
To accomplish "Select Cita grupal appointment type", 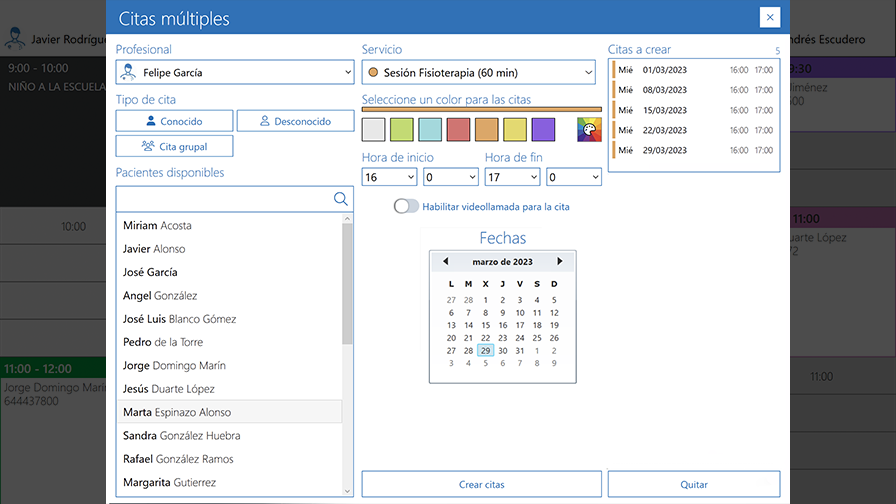I will [174, 146].
